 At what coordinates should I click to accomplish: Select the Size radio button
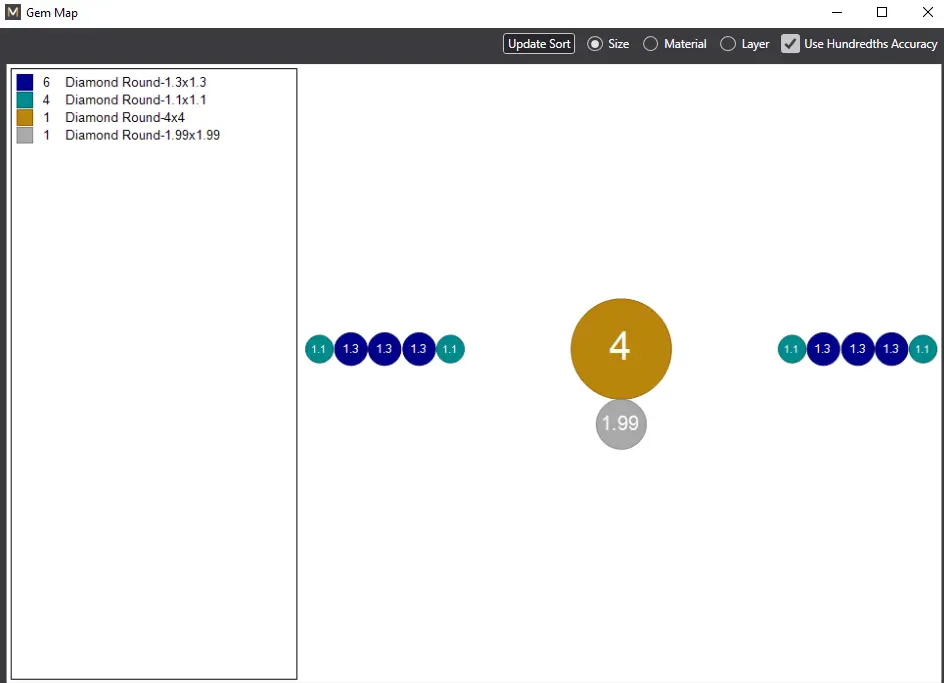pyautogui.click(x=596, y=44)
